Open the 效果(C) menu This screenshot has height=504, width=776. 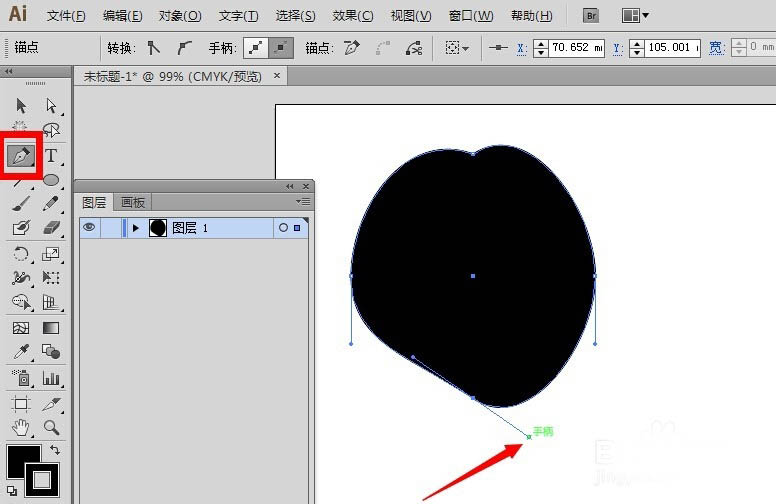353,16
